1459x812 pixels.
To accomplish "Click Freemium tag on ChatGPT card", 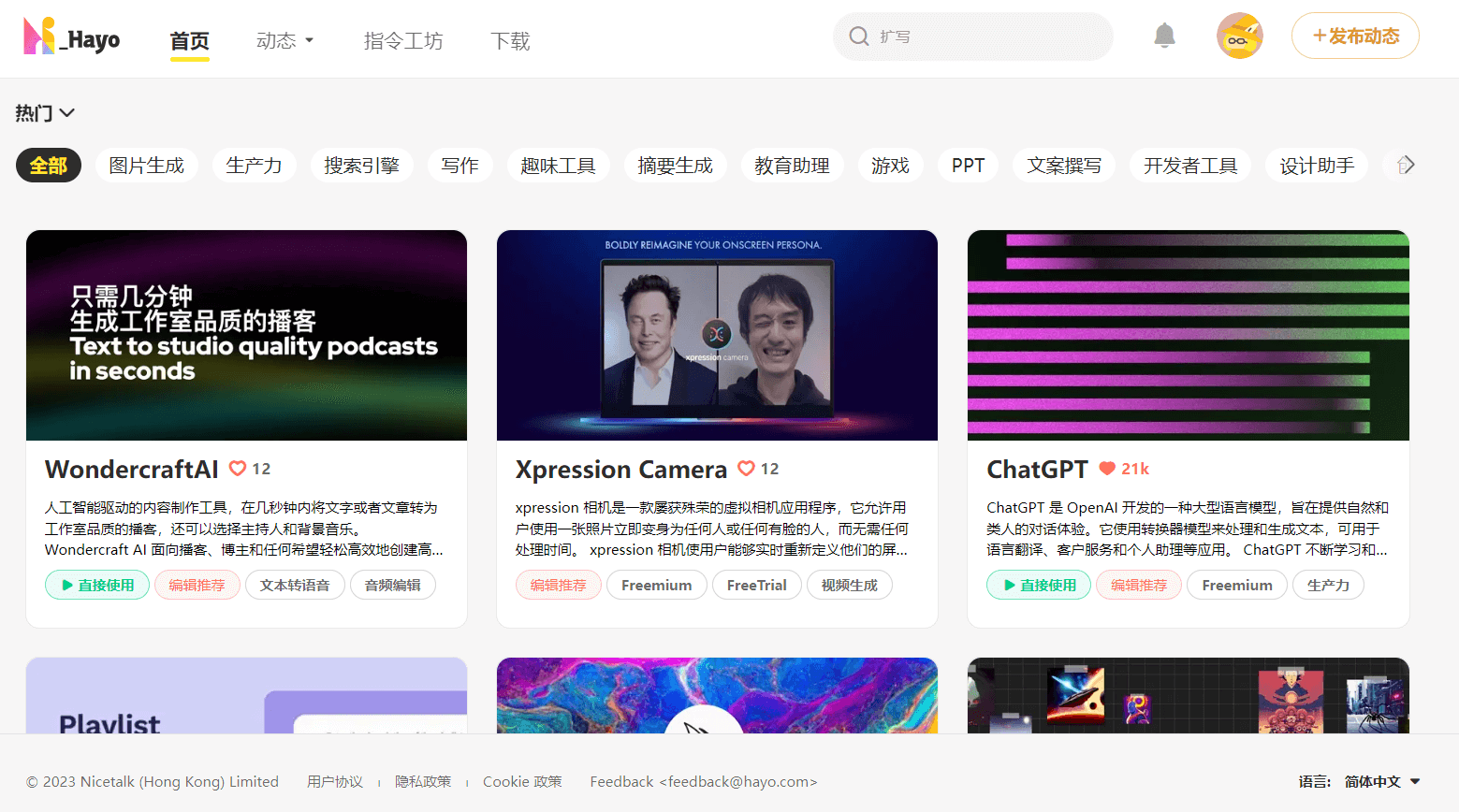I will [x=1237, y=585].
